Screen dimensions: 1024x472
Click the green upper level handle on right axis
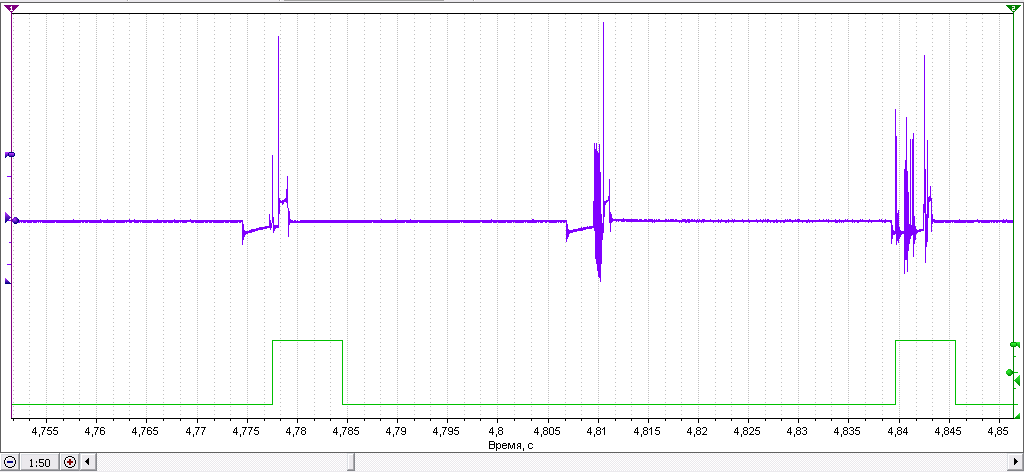pyautogui.click(x=1014, y=344)
